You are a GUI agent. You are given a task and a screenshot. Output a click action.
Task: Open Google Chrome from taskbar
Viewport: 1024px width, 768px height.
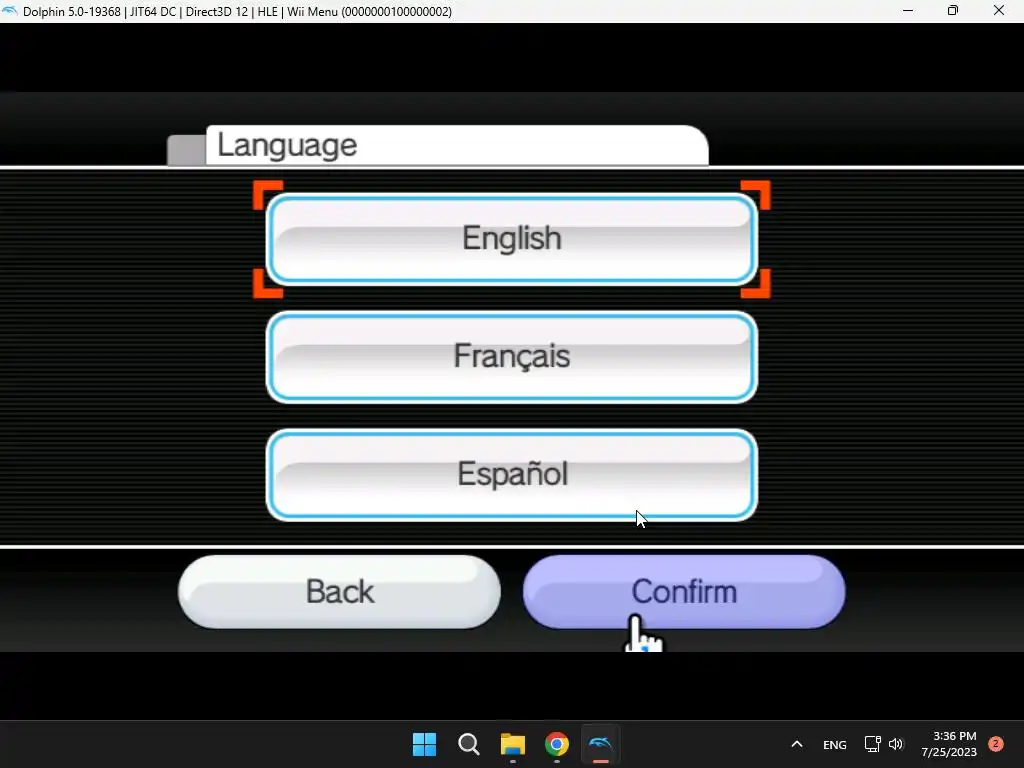556,744
